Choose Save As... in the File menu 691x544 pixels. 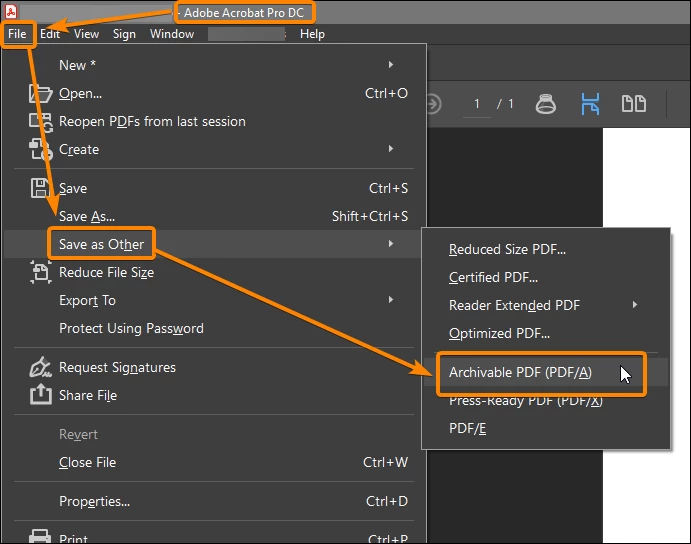tap(214, 216)
